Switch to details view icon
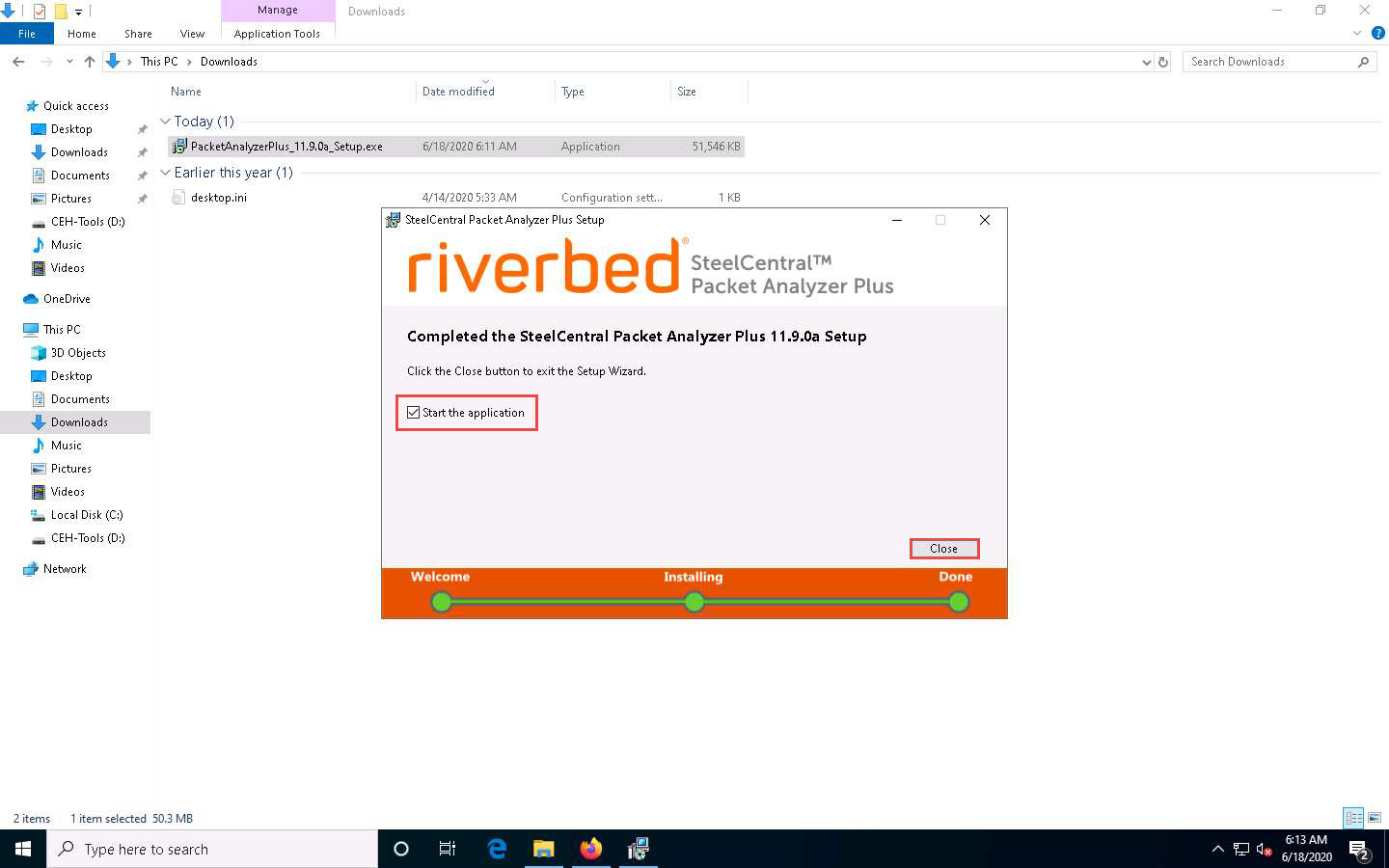Image resolution: width=1389 pixels, height=868 pixels. (1354, 818)
